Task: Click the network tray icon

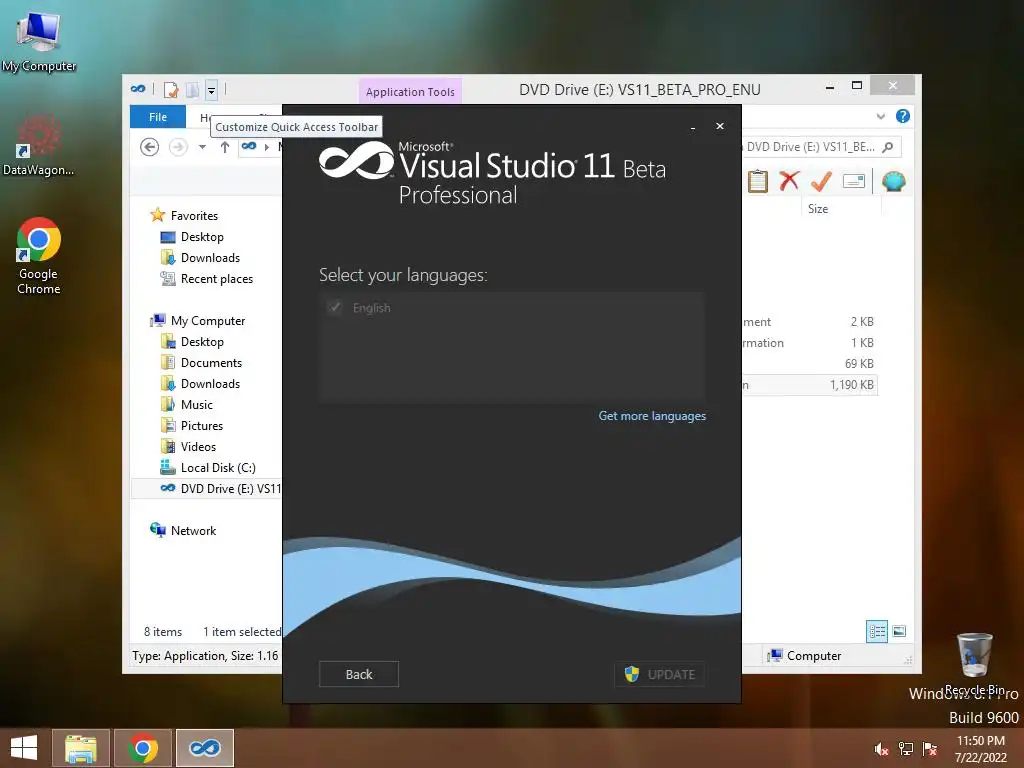Action: [x=906, y=748]
